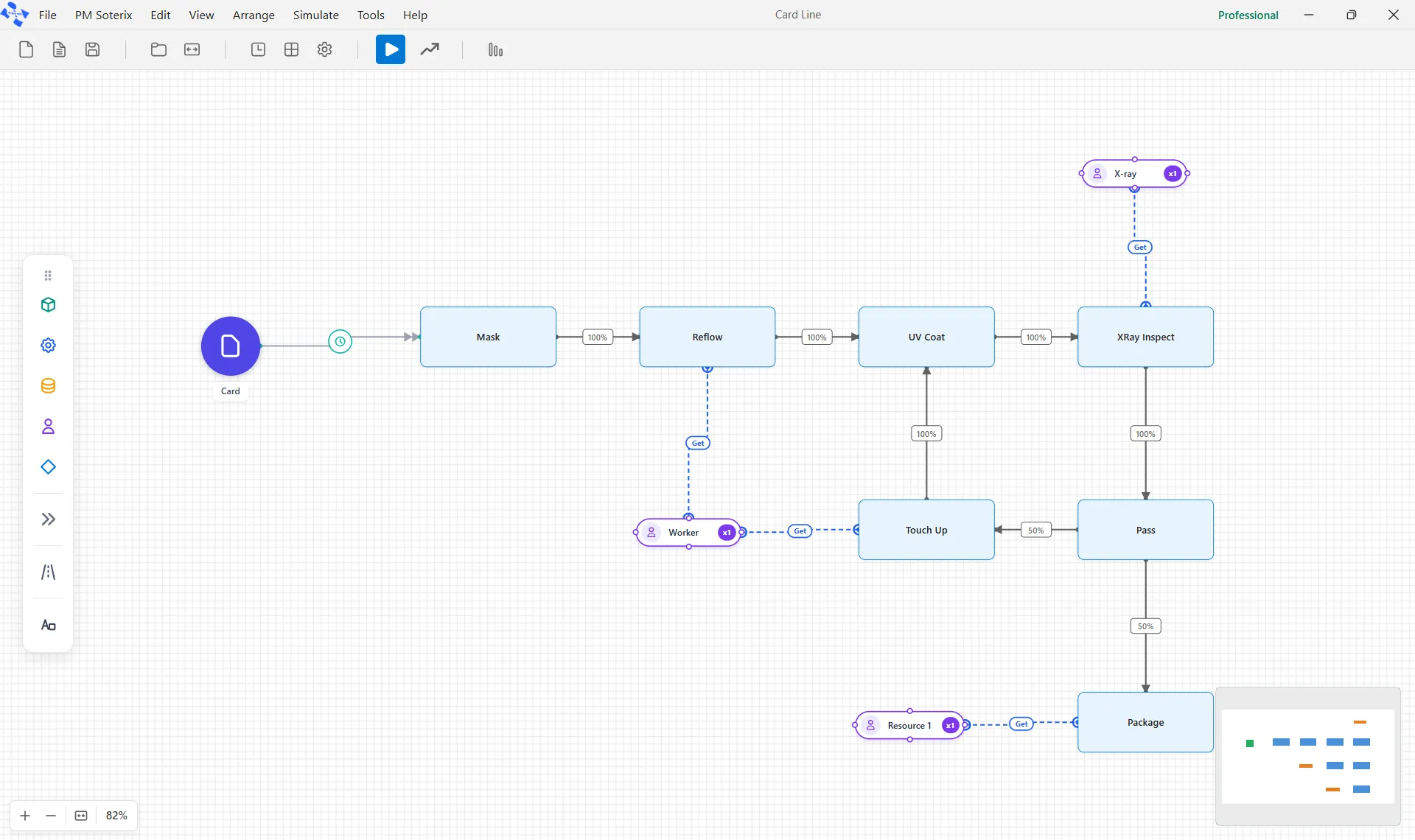Screen dimensions: 1415x840
Task: Select the blue diamond decision tool
Action: click(48, 467)
